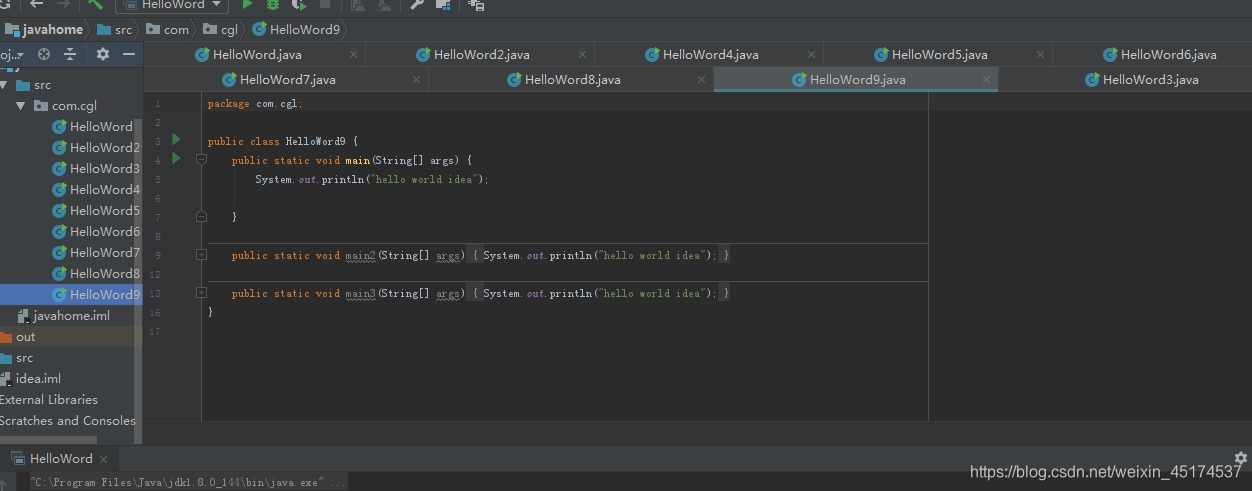Screen dimensions: 1252x491
Task: Collapse the main method fold marker
Action: point(201,159)
